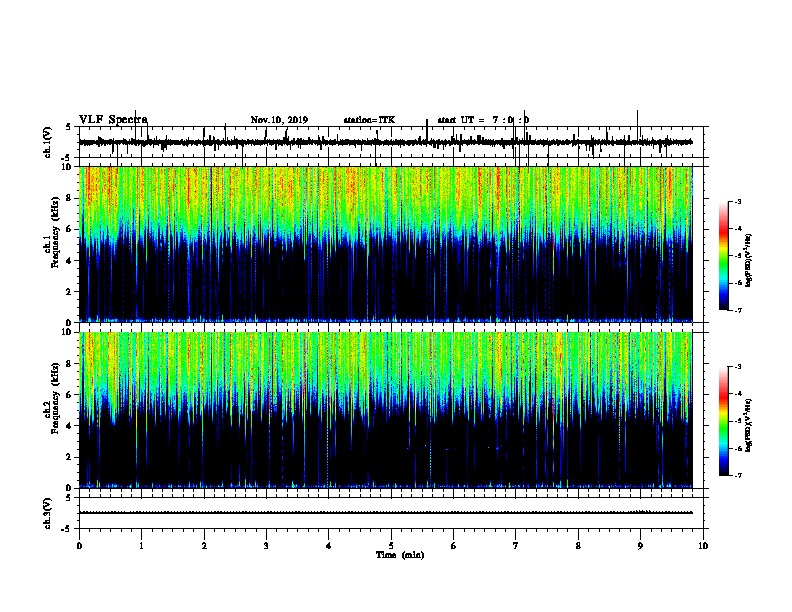Click the "station=ITK" header label
The image size is (792, 612).
369,120
